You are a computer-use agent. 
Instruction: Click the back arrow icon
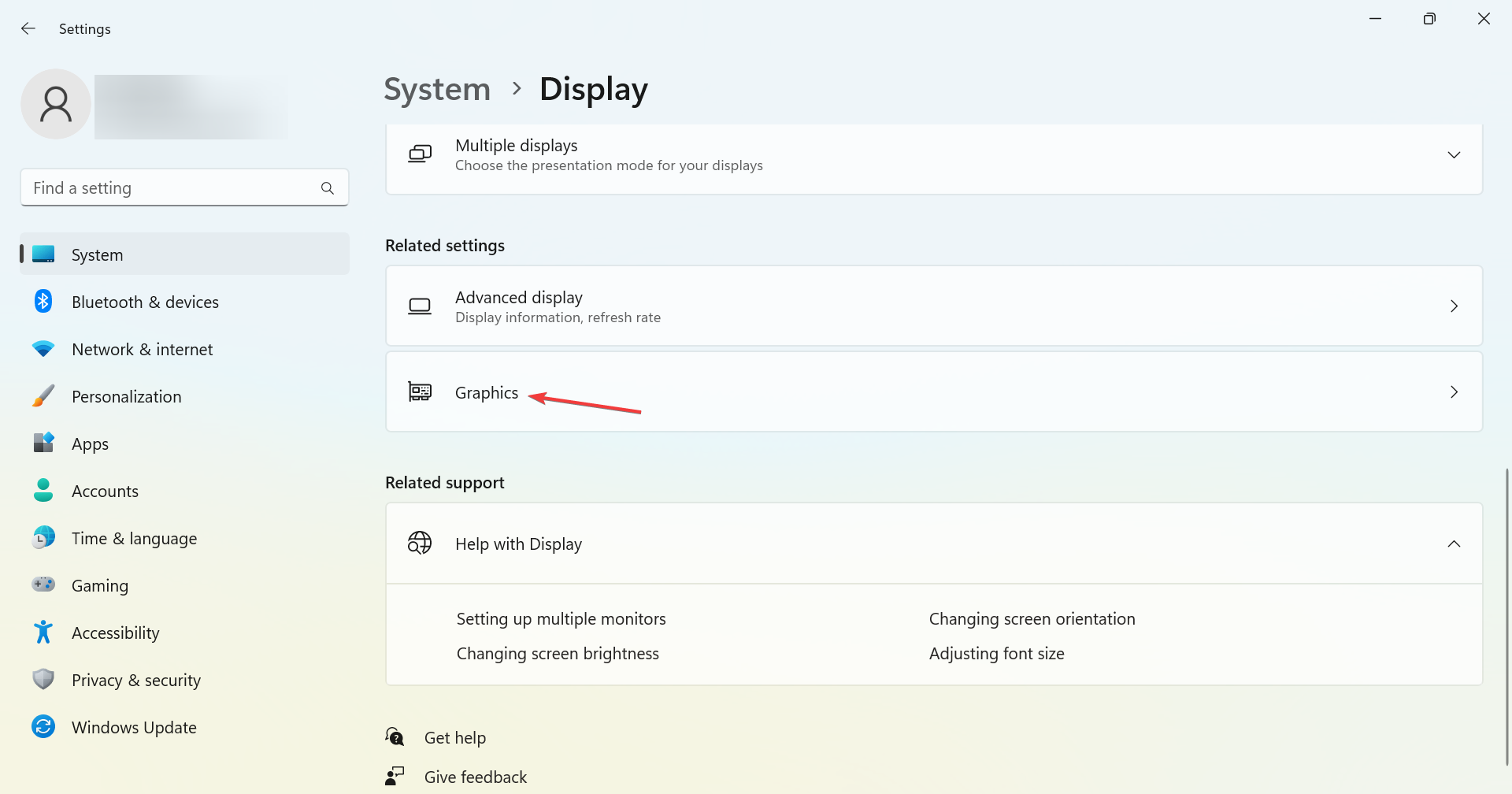28,28
